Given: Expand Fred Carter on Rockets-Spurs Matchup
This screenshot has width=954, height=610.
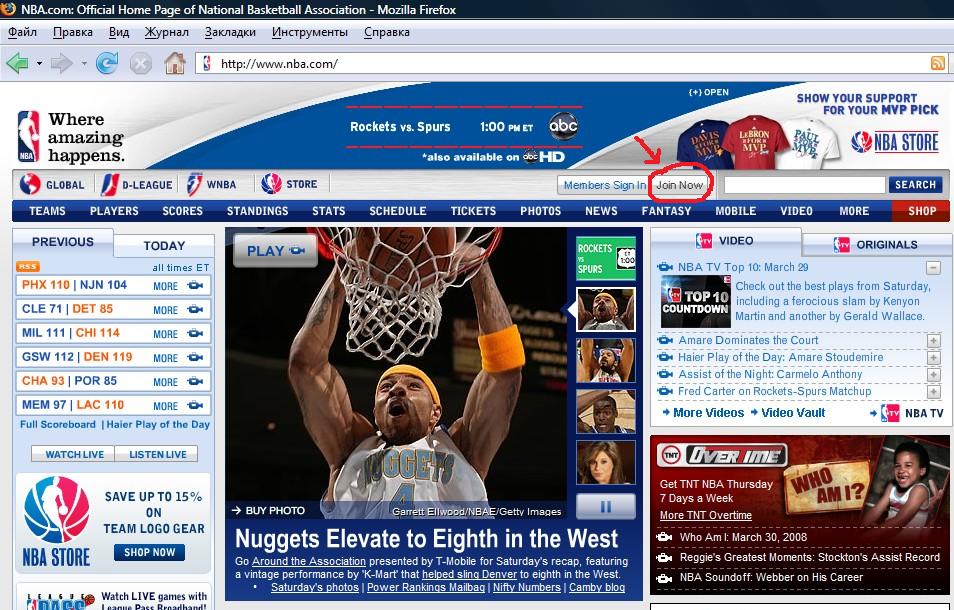Looking at the screenshot, I should (x=933, y=392).
